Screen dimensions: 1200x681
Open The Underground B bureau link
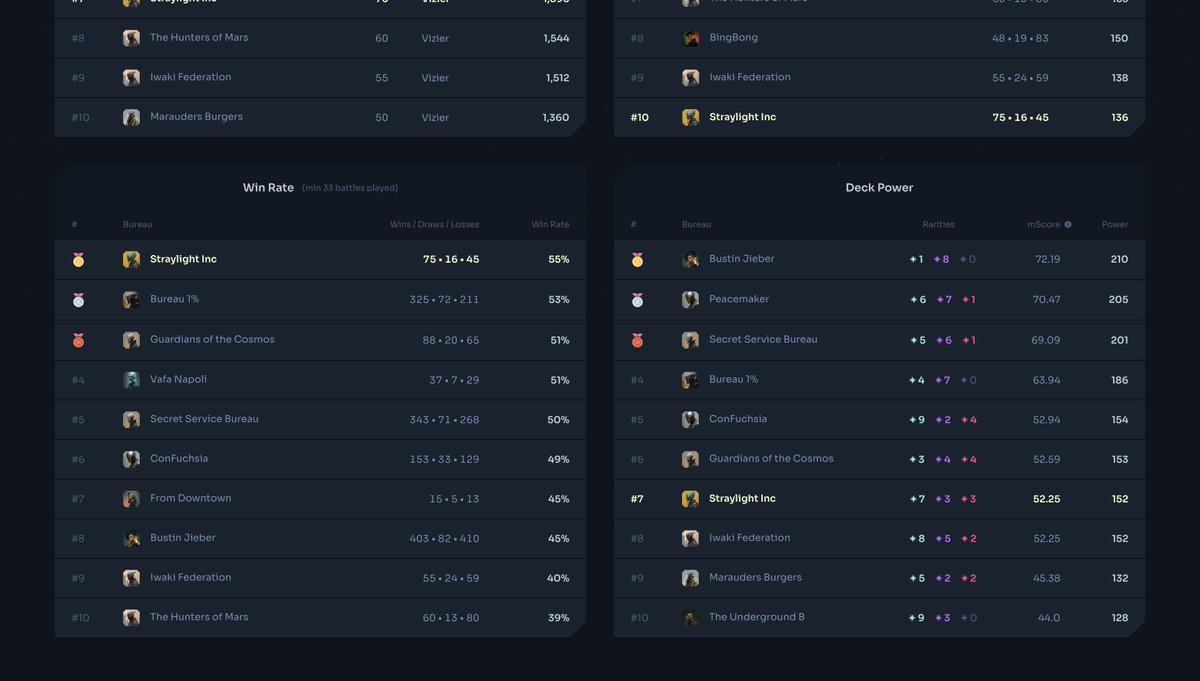(757, 617)
